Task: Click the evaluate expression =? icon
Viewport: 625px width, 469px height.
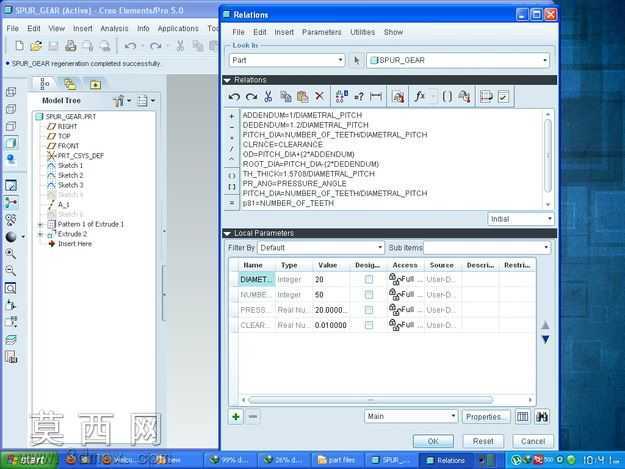Action: point(359,96)
